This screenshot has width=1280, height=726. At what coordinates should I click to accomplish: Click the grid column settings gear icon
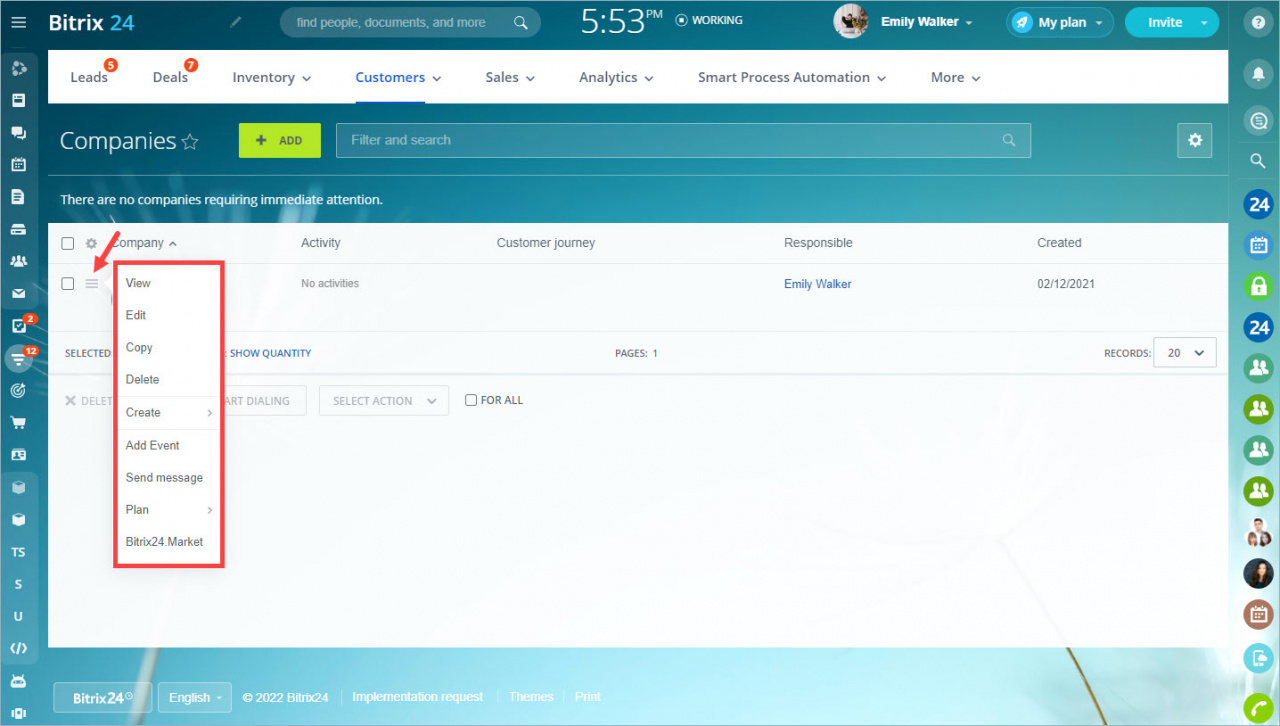[x=91, y=243]
